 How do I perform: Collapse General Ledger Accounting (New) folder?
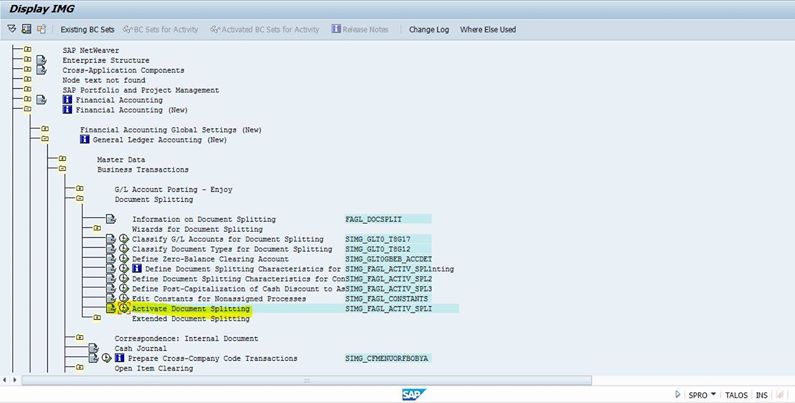pos(45,138)
